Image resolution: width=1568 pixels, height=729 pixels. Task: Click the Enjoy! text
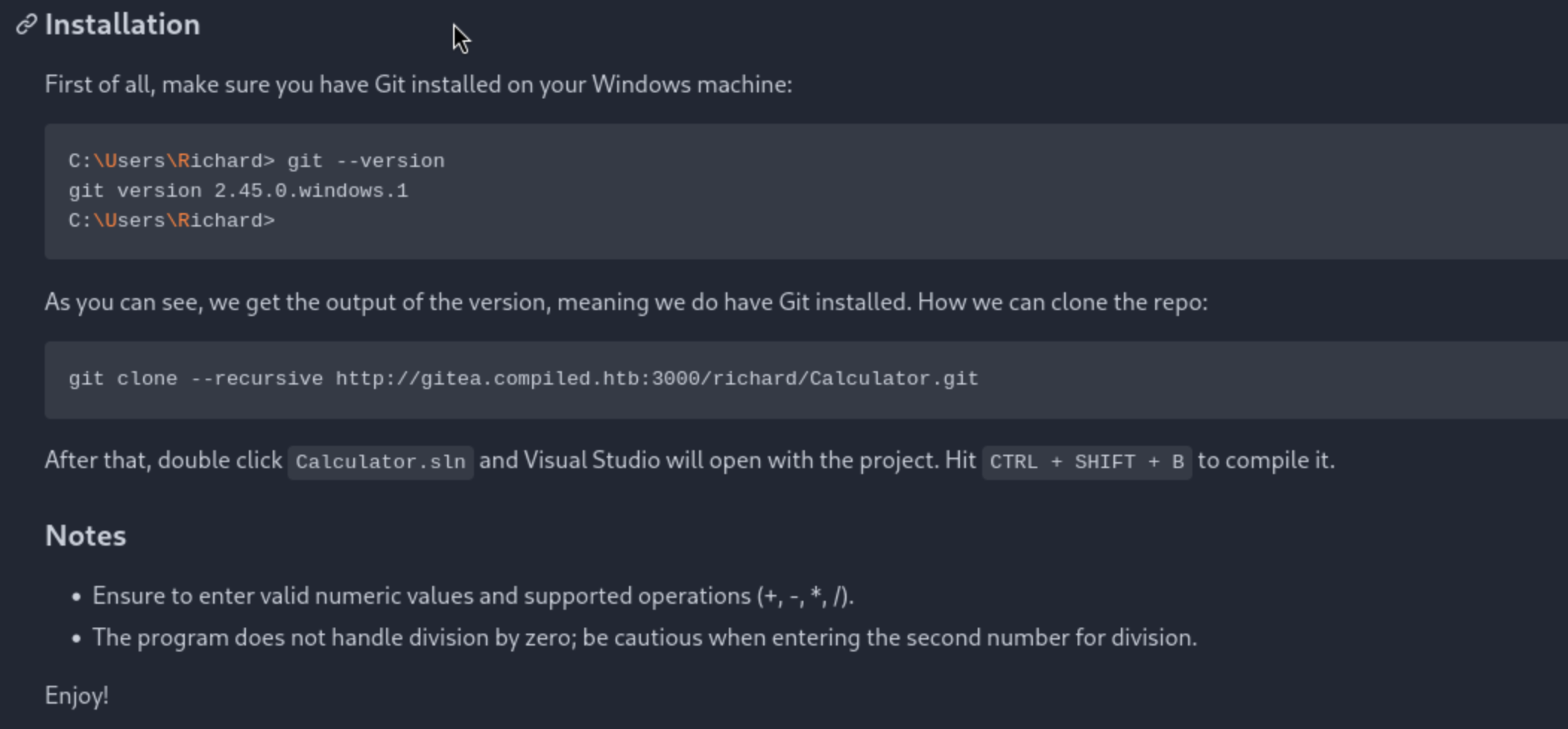pos(77,695)
